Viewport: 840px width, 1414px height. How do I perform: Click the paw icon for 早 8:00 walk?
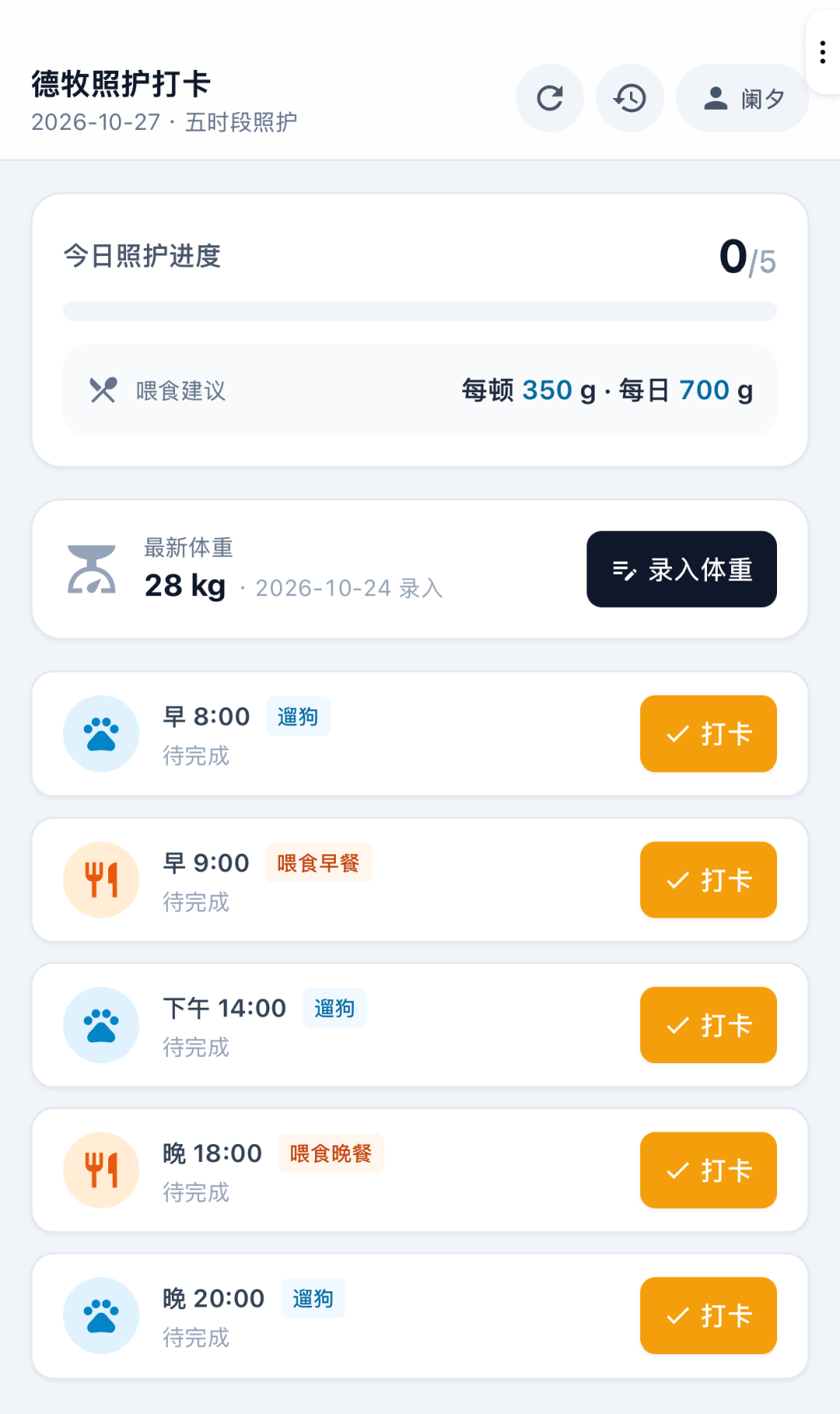click(x=101, y=734)
